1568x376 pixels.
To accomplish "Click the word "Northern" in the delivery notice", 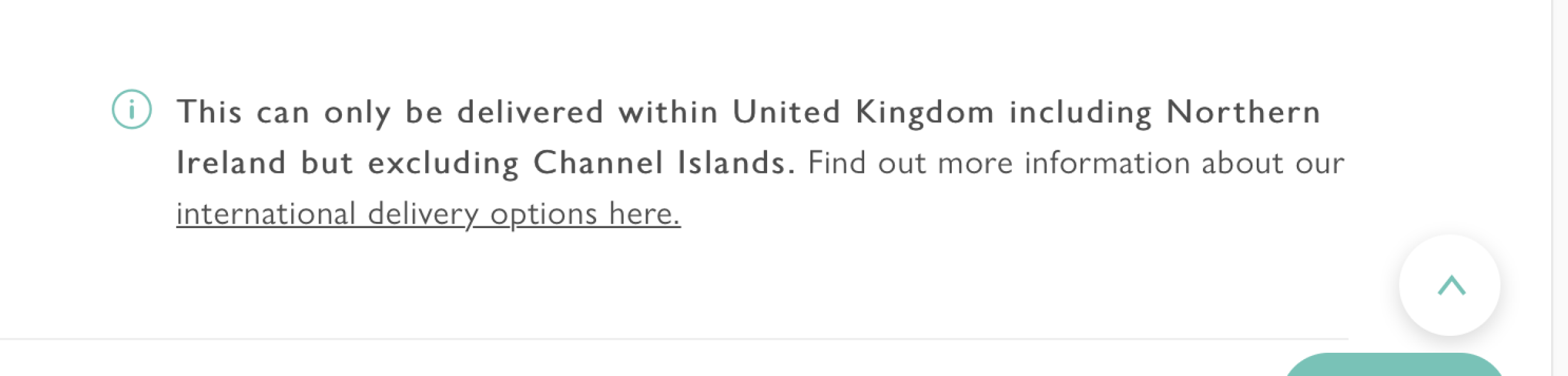I will [x=1243, y=113].
